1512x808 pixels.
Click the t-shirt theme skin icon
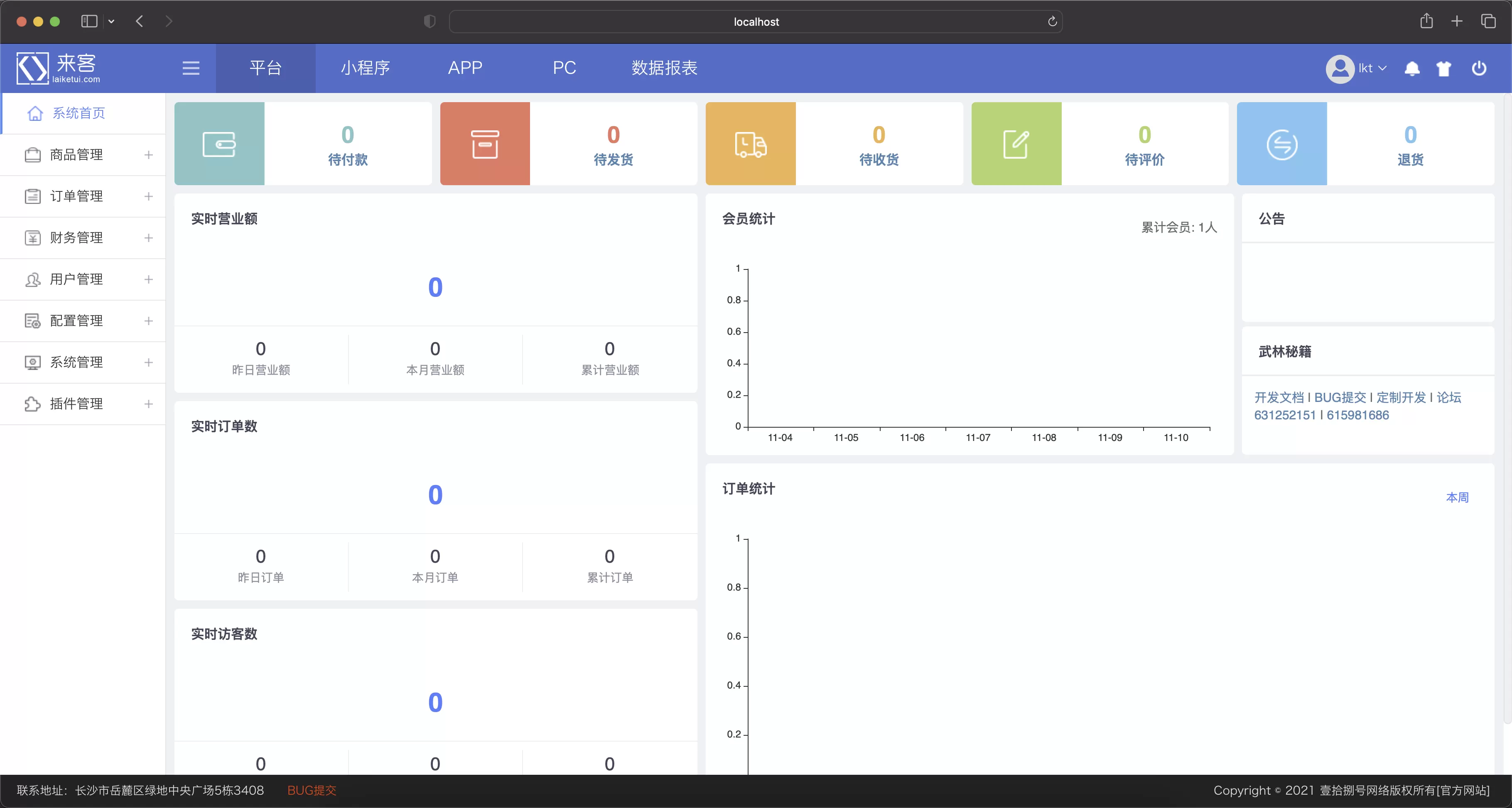coord(1443,69)
